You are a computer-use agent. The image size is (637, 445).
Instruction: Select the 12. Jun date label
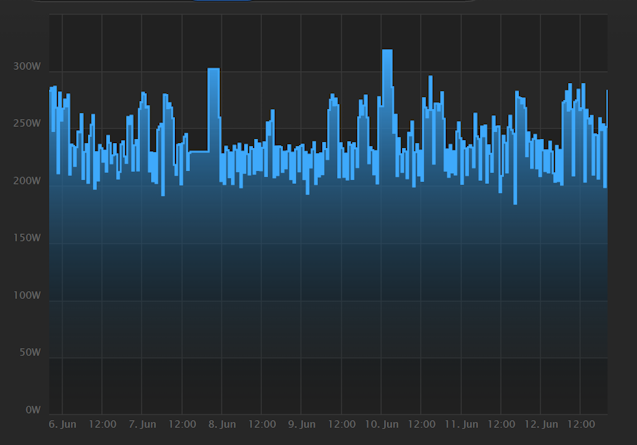pyautogui.click(x=540, y=424)
